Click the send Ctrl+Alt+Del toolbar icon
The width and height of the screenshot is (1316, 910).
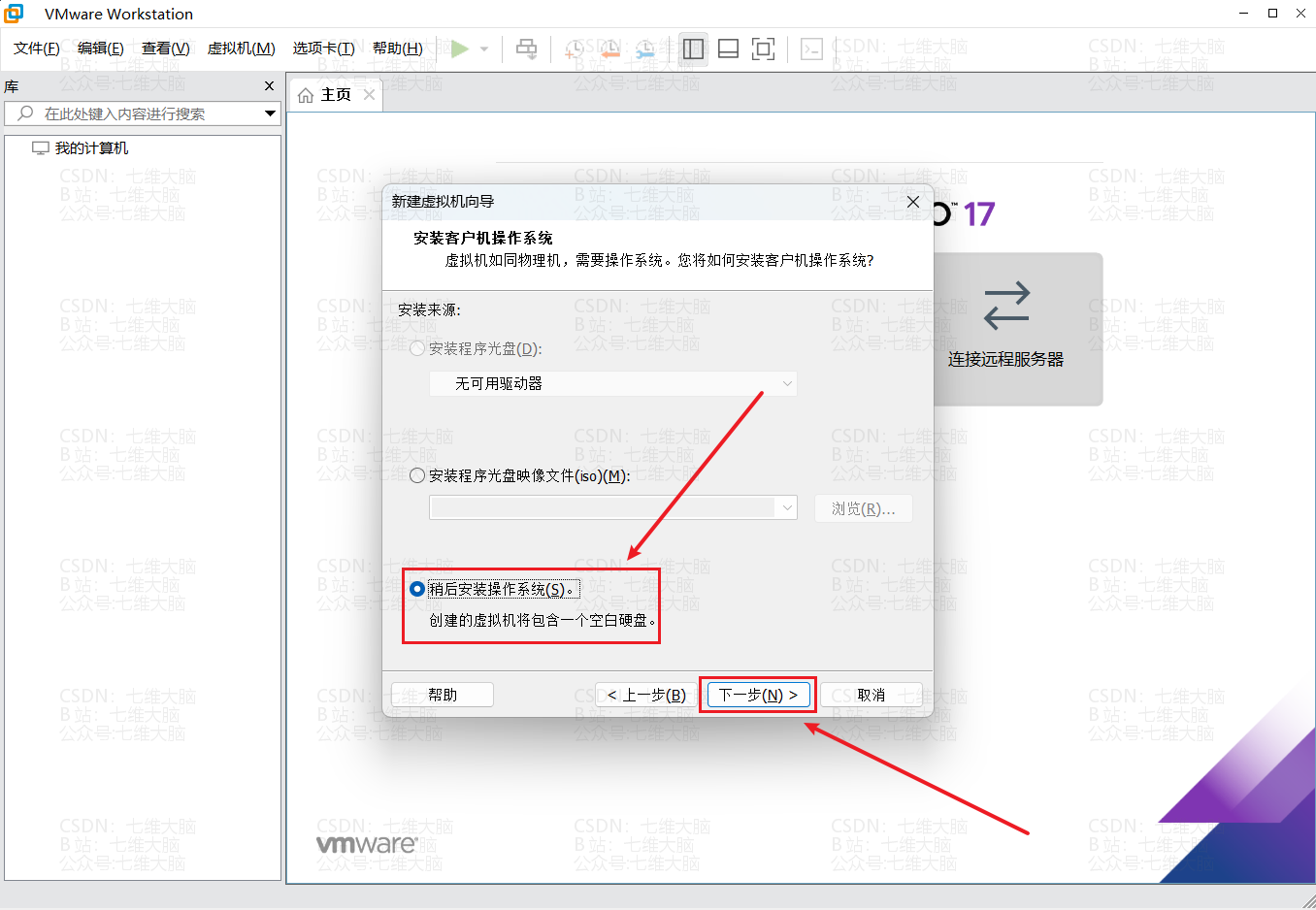tap(526, 49)
